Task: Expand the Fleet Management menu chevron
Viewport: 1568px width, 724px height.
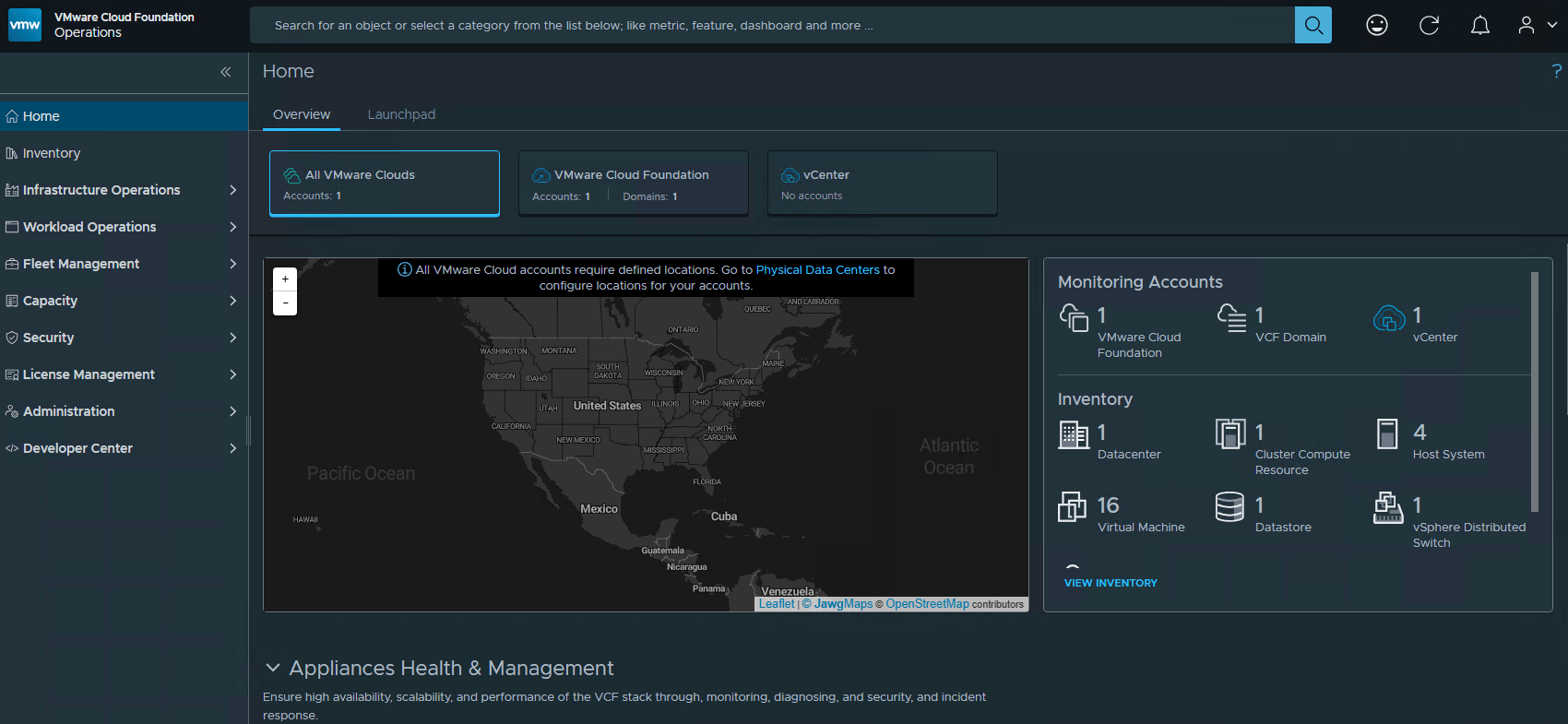Action: point(233,264)
